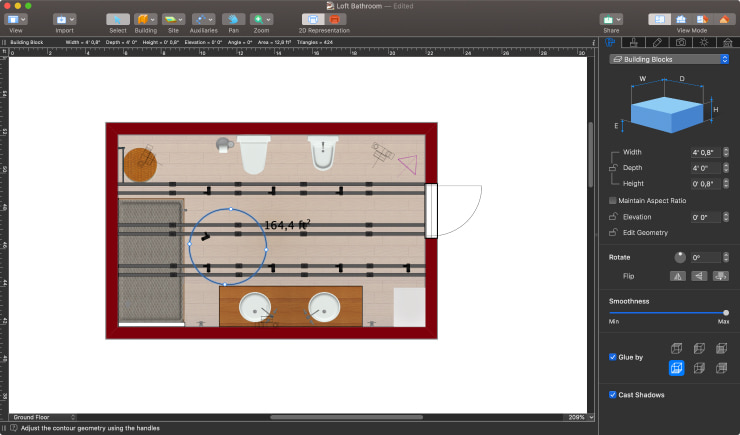This screenshot has width=740, height=435.
Task: Disable Cast Shadows checkbox
Action: click(613, 394)
